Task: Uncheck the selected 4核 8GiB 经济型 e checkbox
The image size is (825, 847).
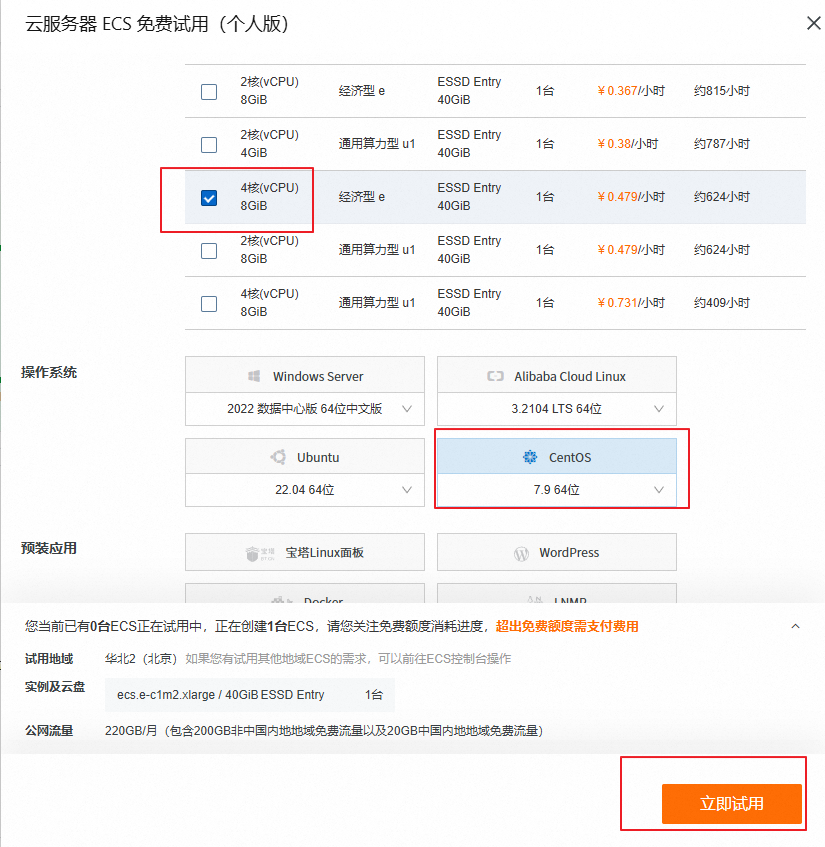Action: pyautogui.click(x=209, y=198)
